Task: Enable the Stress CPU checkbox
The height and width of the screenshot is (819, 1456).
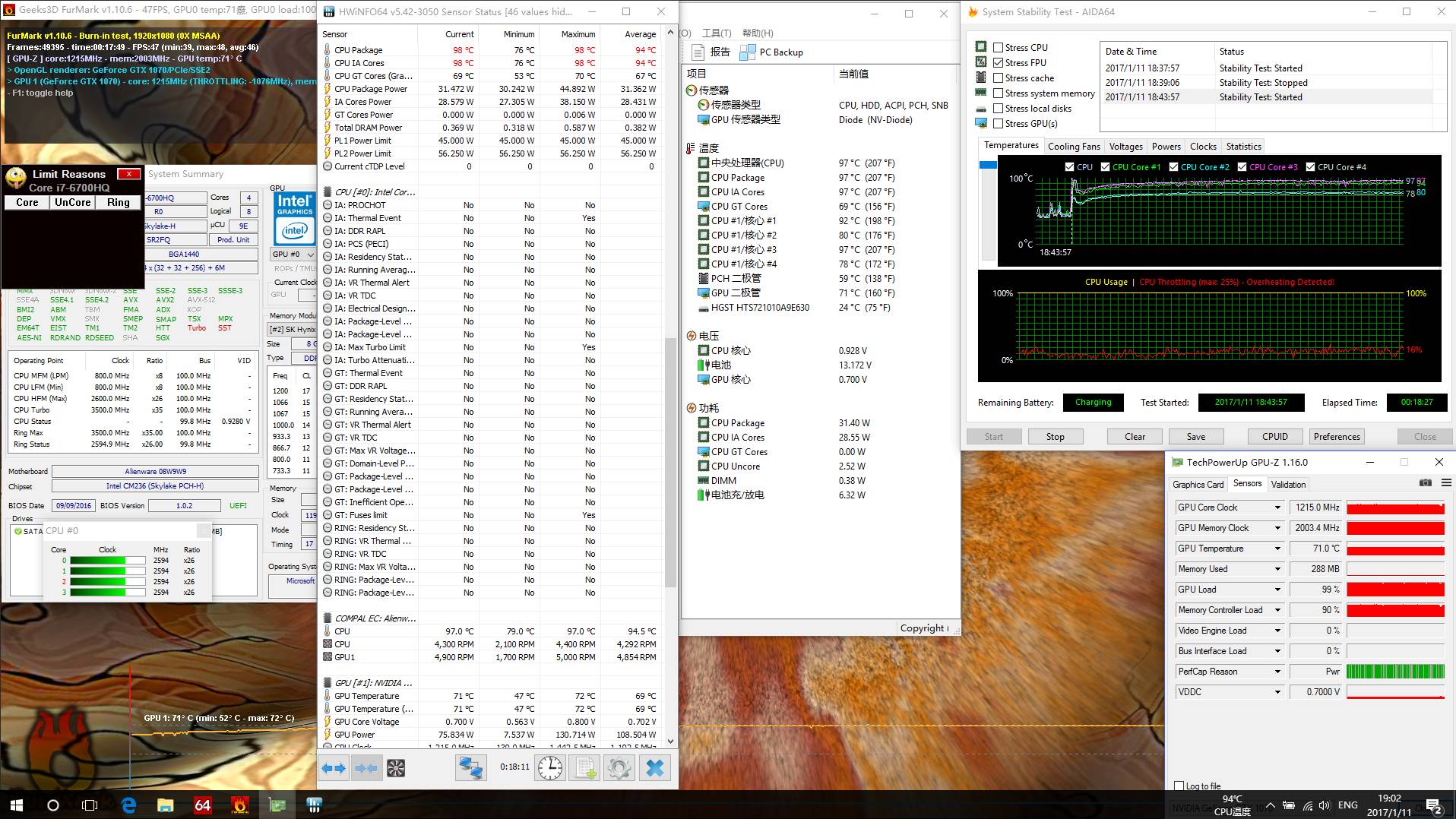Action: coord(999,48)
